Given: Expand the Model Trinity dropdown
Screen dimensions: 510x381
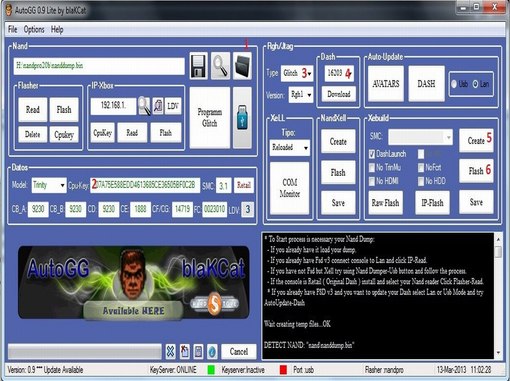Looking at the screenshot, I should click(49, 185).
